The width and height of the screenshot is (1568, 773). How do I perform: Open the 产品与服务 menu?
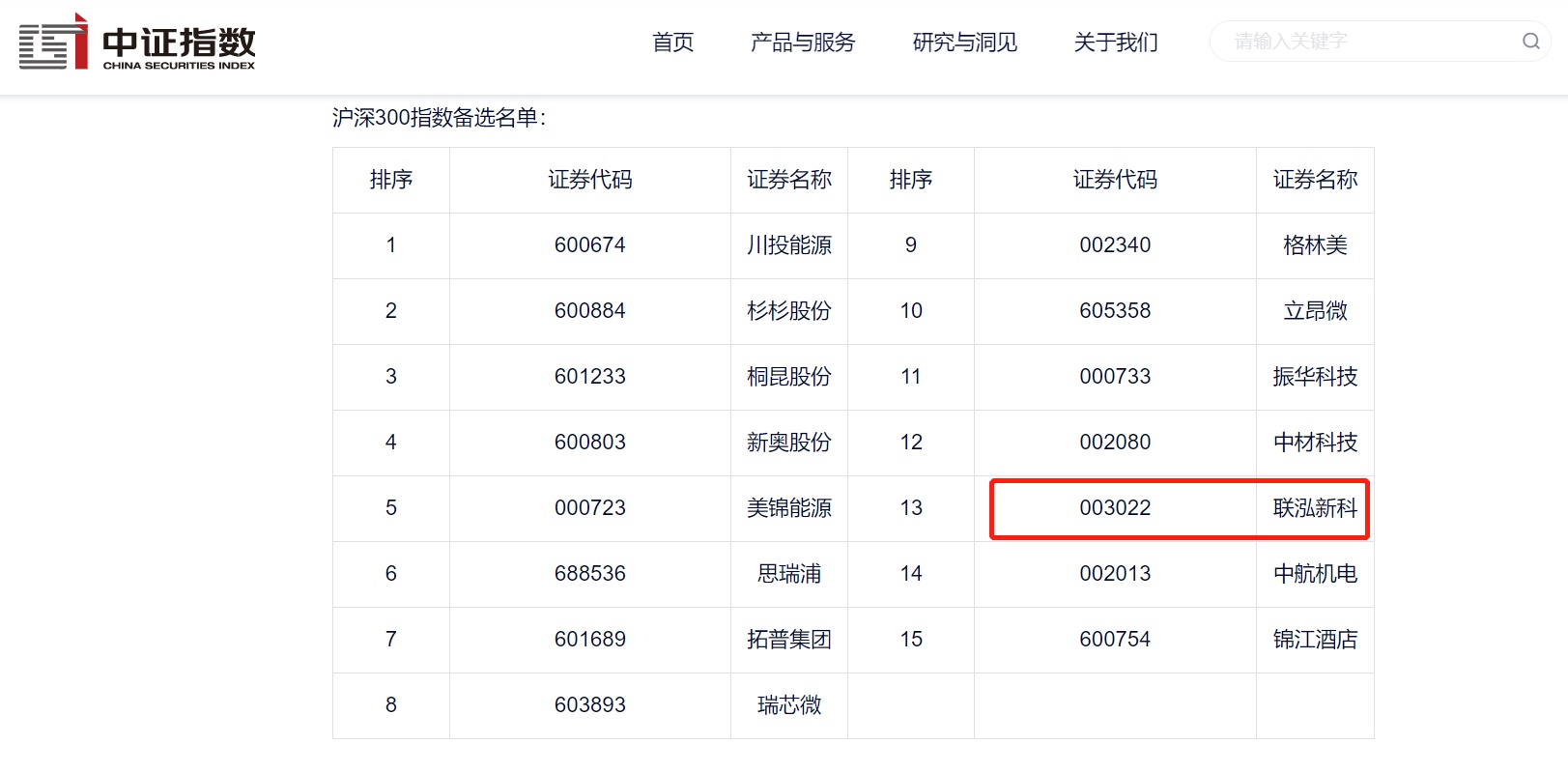click(802, 43)
